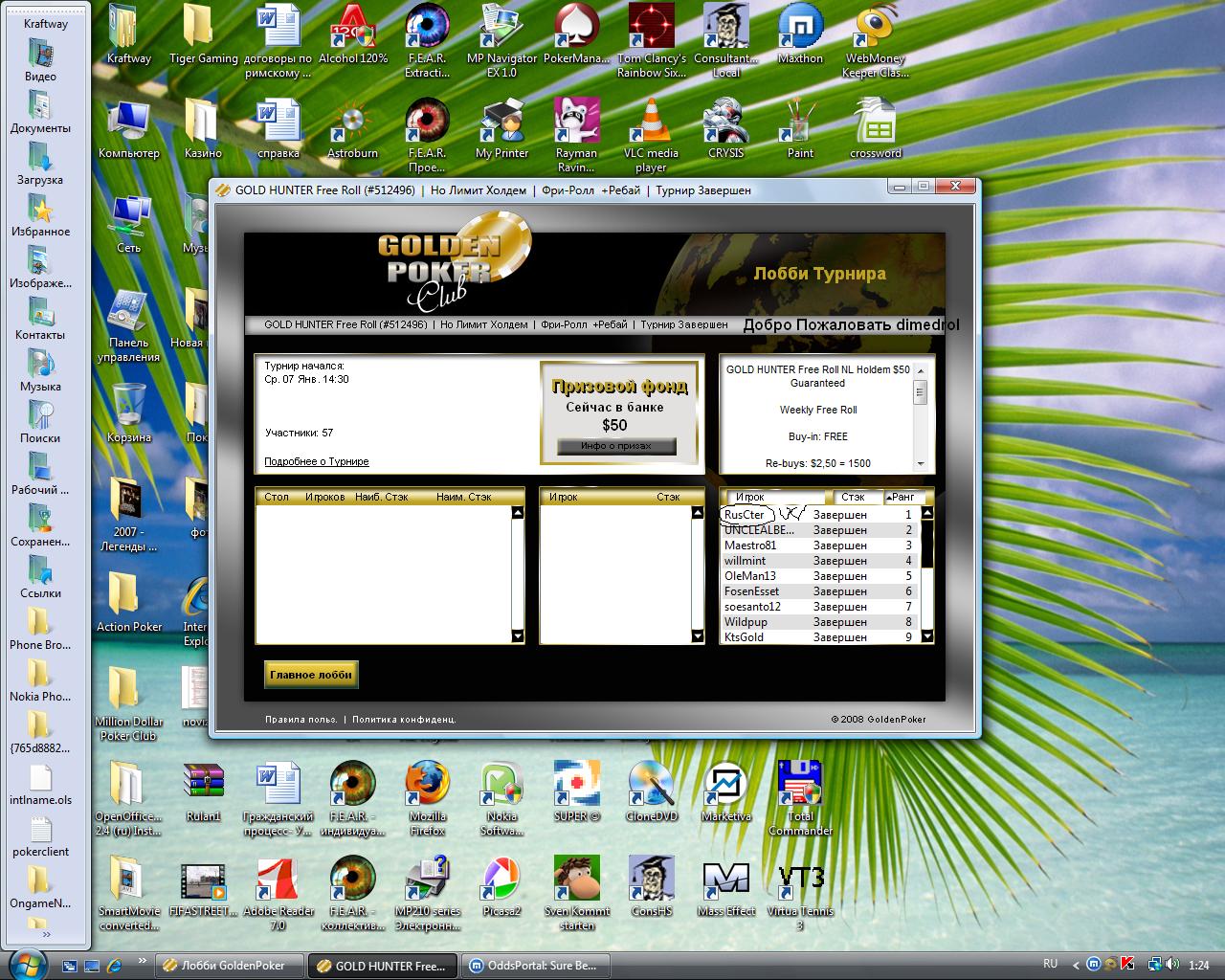The width and height of the screenshot is (1225, 980).
Task: Open the VLC media player icon
Action: tap(651, 122)
